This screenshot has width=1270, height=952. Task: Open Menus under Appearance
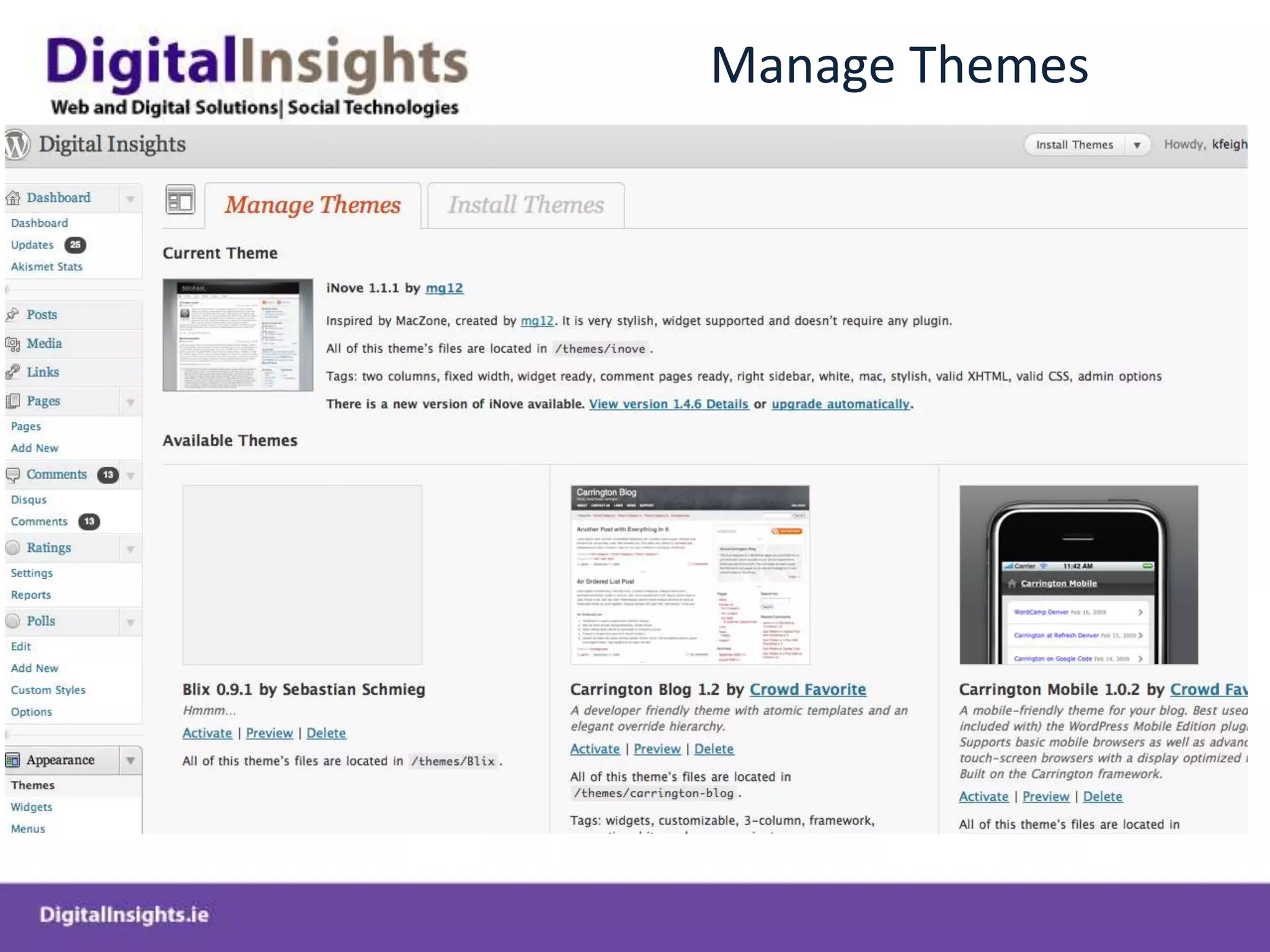(x=28, y=829)
